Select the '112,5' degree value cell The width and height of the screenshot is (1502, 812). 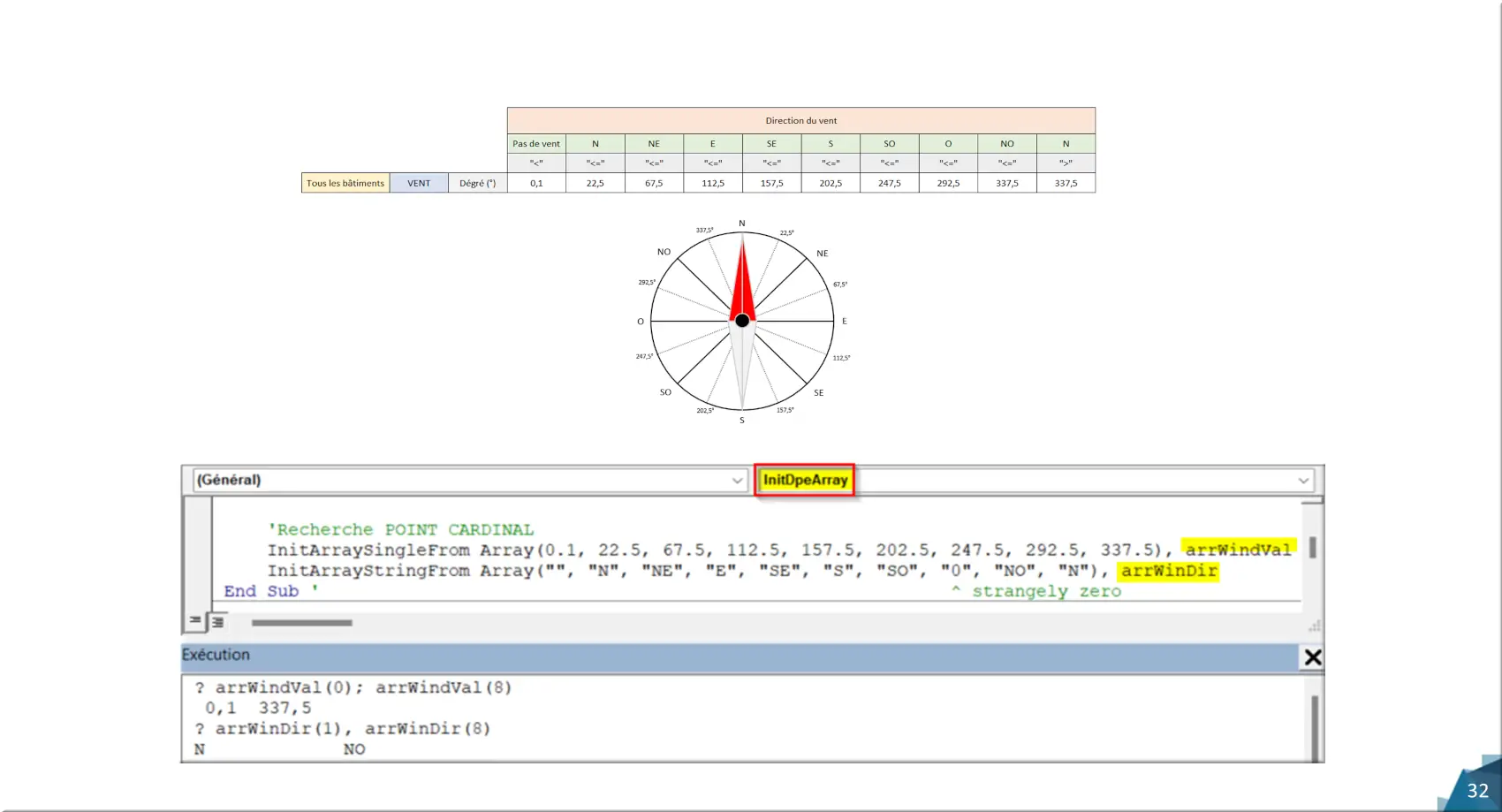(x=713, y=183)
